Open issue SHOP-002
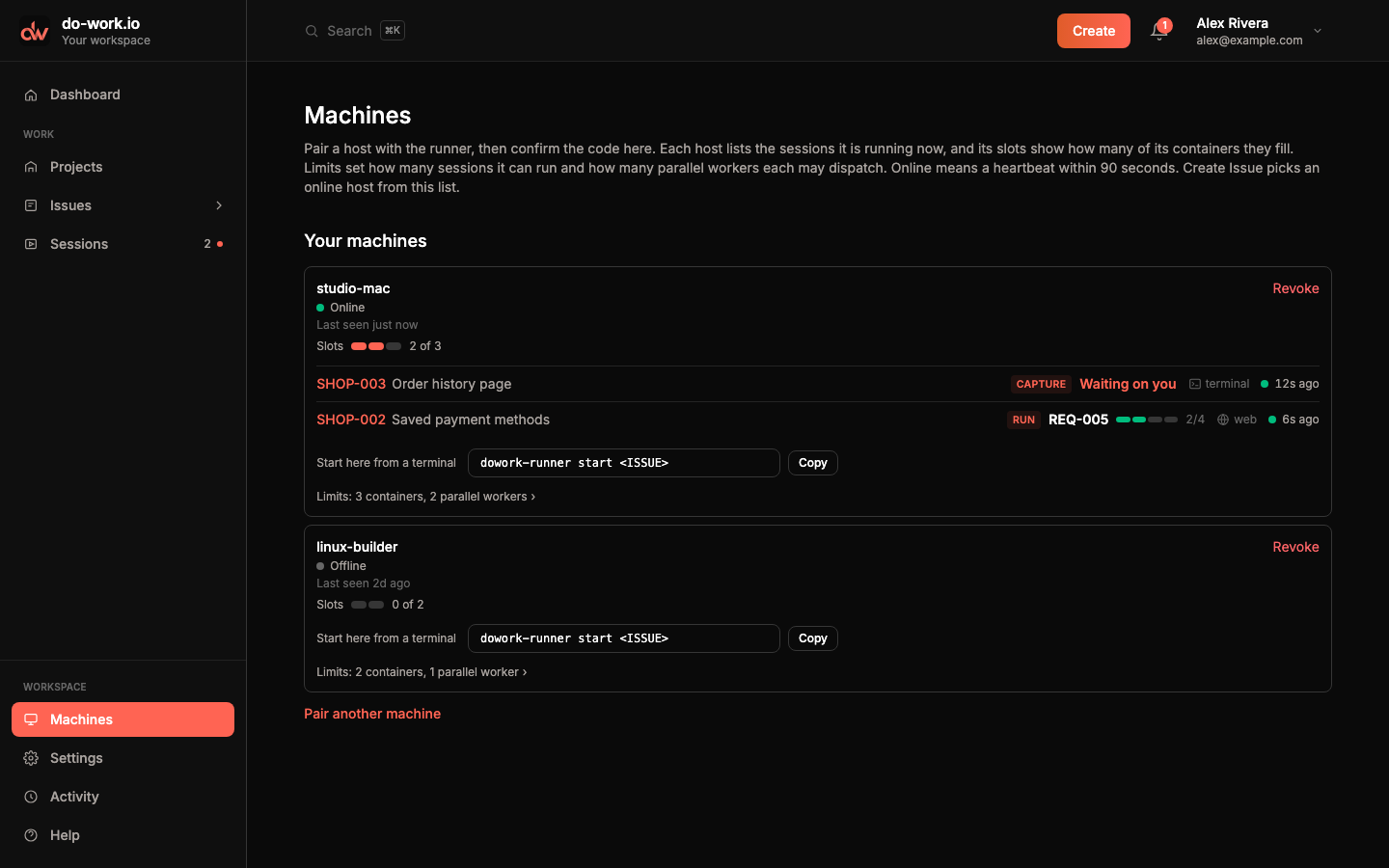Screen dimensions: 1389x868 351,420
